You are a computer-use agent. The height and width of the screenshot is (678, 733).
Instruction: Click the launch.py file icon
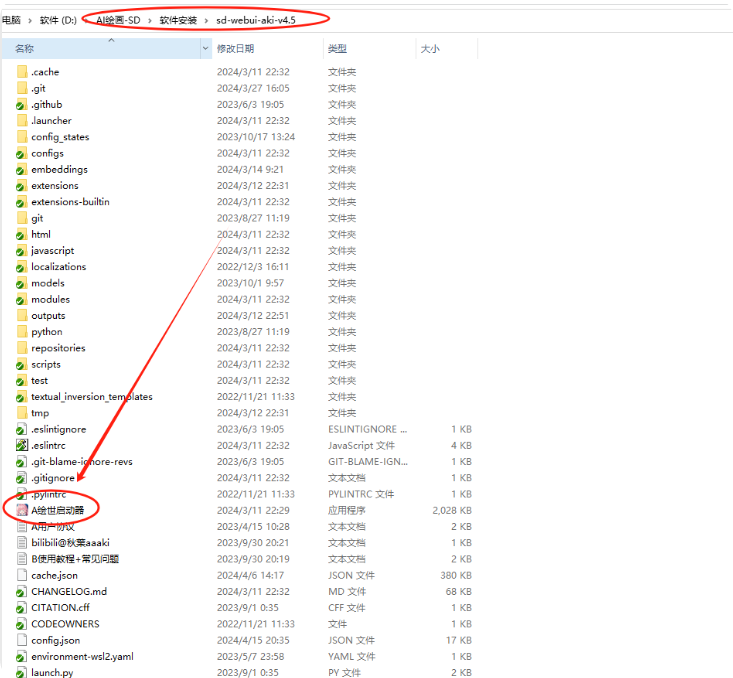click(22, 673)
